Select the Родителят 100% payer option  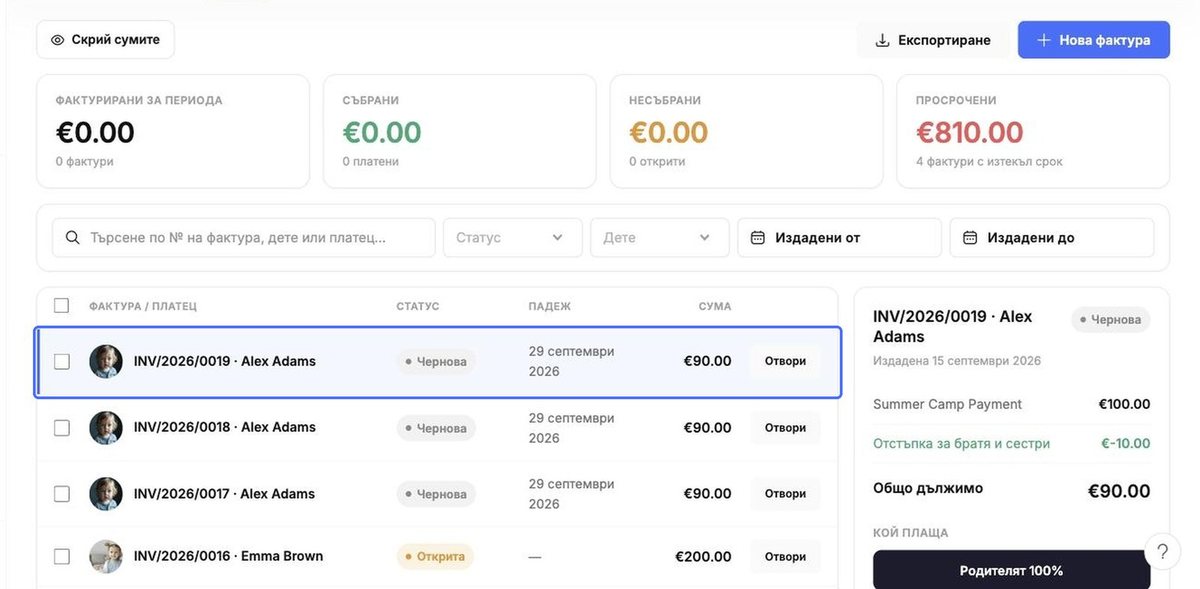(1011, 570)
